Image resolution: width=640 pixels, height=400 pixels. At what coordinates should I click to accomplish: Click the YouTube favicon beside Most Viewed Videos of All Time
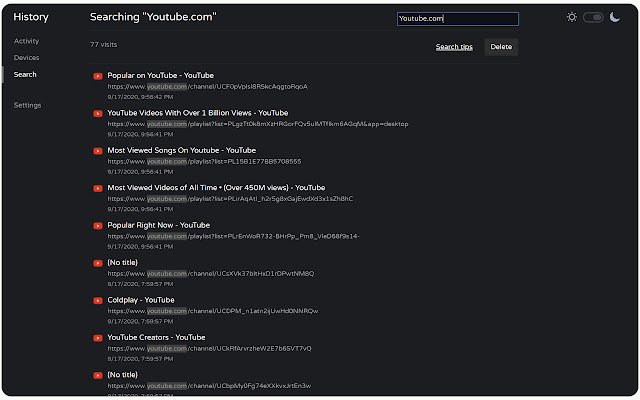tap(98, 188)
